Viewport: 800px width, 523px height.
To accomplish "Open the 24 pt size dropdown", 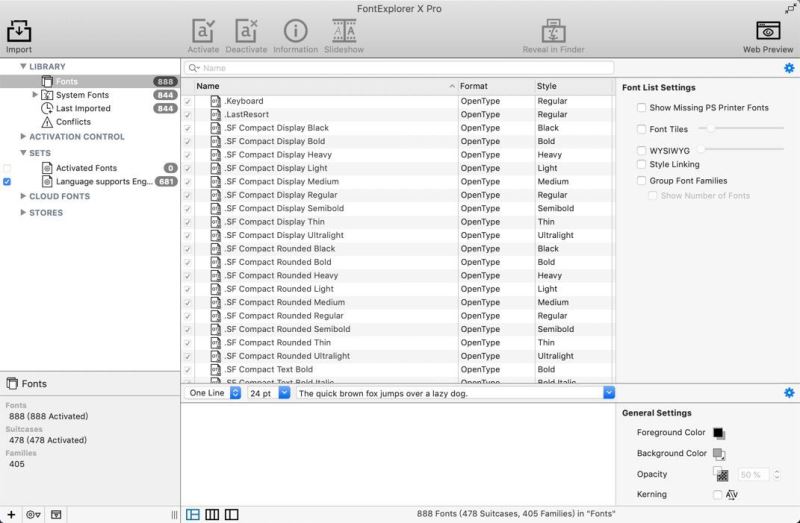I will pos(269,393).
